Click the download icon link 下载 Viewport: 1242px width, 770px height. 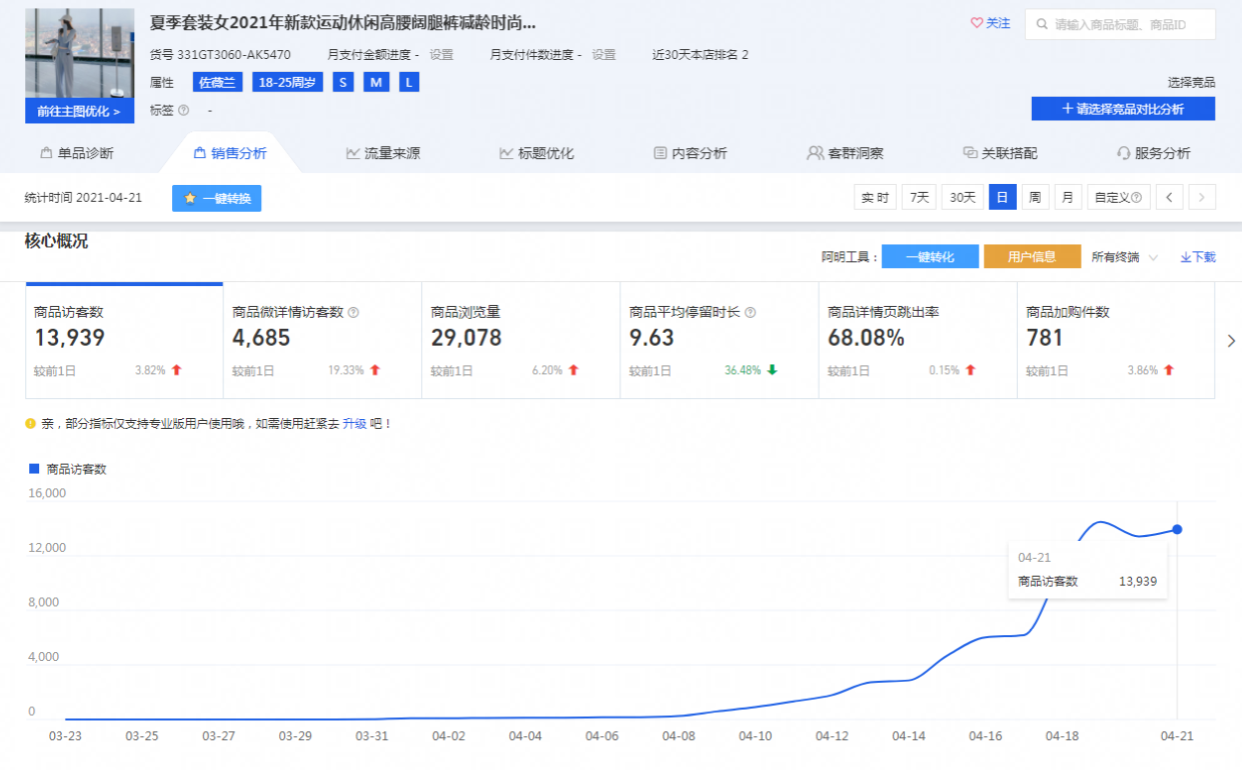coord(1198,257)
